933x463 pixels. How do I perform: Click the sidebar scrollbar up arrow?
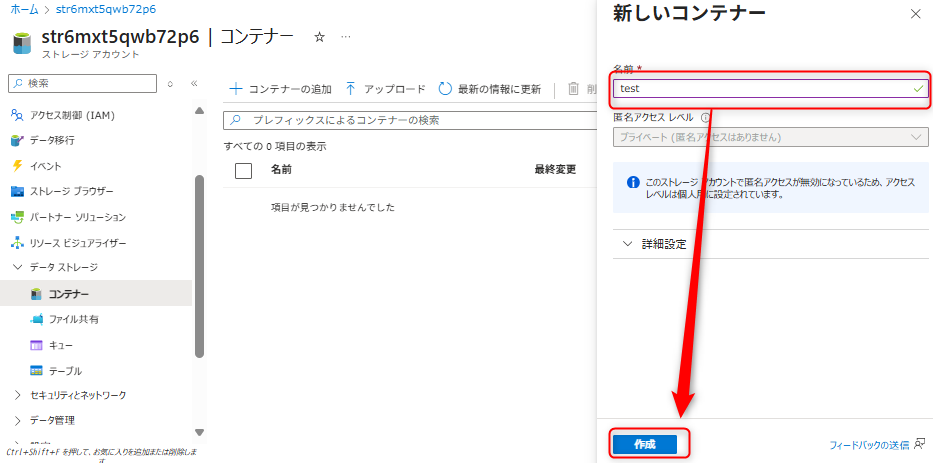(199, 110)
